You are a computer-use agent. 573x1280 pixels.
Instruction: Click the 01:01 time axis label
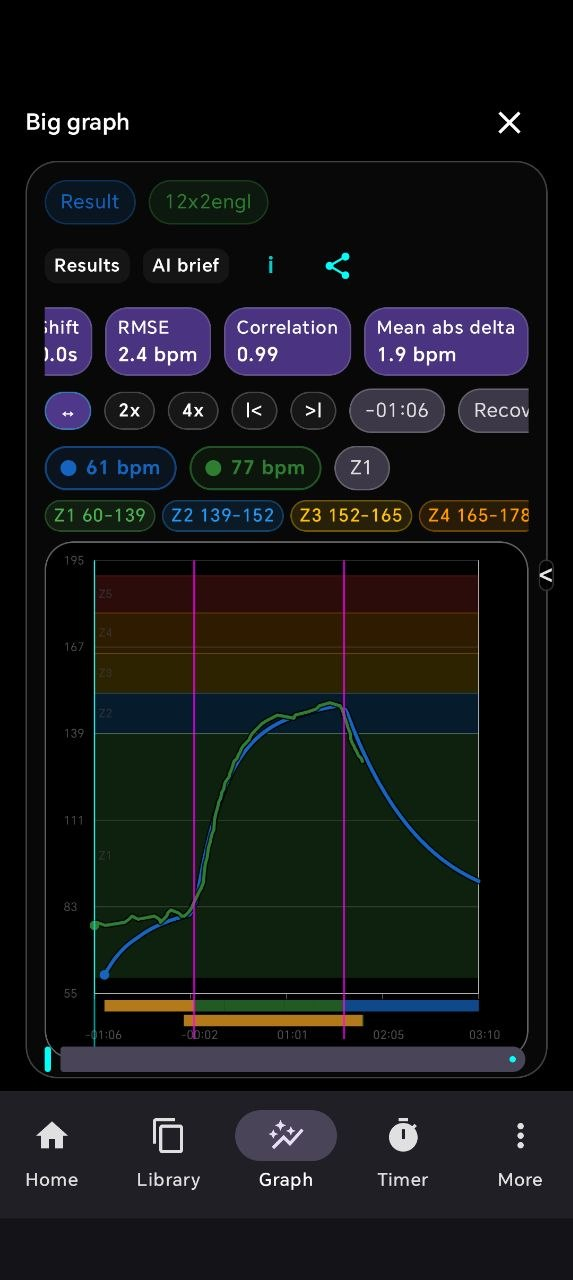point(292,1035)
